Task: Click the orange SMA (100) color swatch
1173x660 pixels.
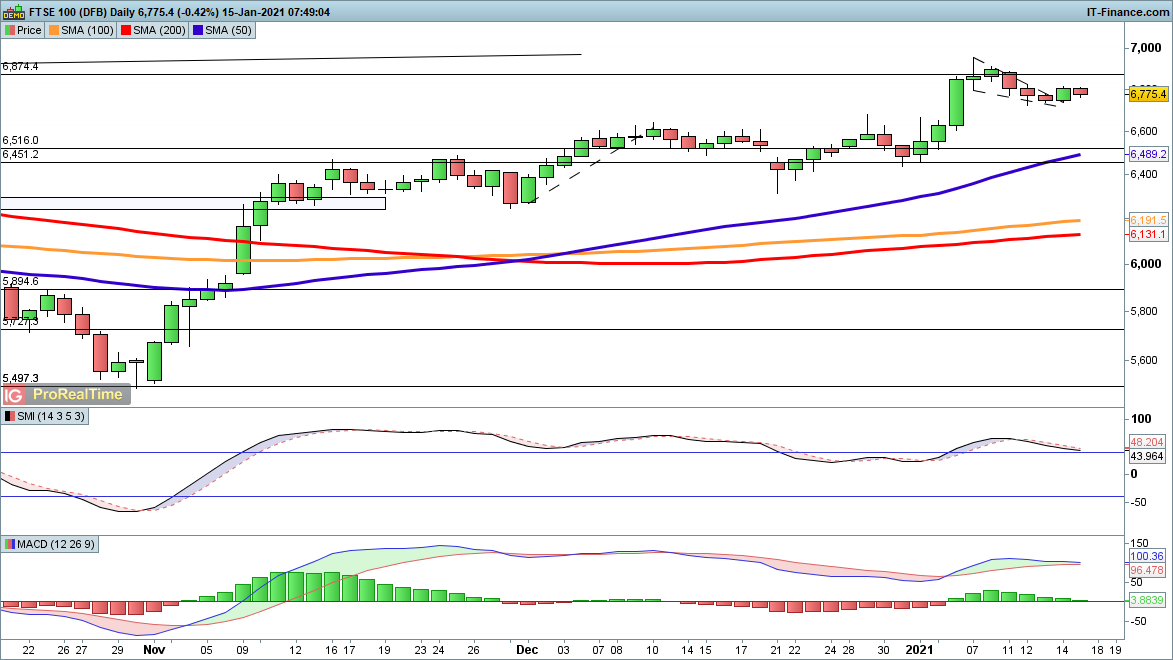Action: coord(54,31)
